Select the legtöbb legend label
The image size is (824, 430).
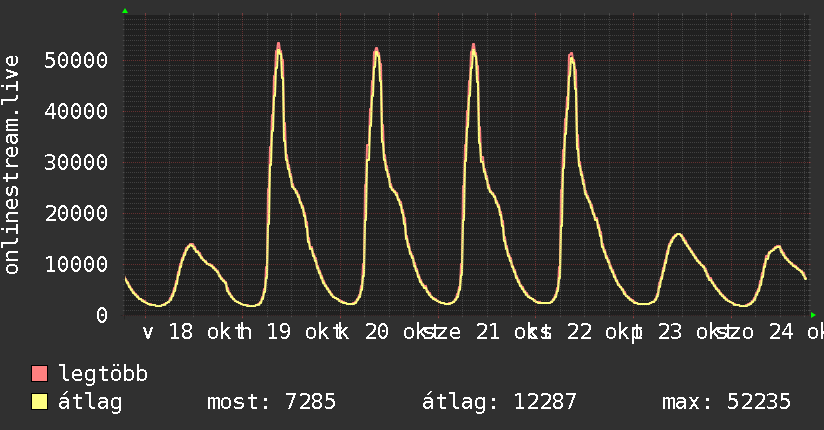pyautogui.click(x=103, y=374)
